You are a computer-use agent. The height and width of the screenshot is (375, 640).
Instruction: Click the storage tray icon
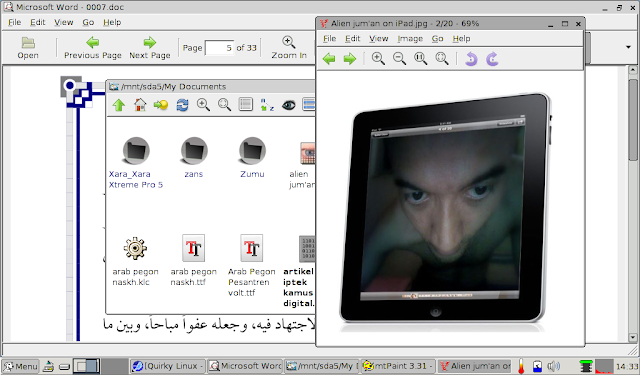tap(538, 366)
